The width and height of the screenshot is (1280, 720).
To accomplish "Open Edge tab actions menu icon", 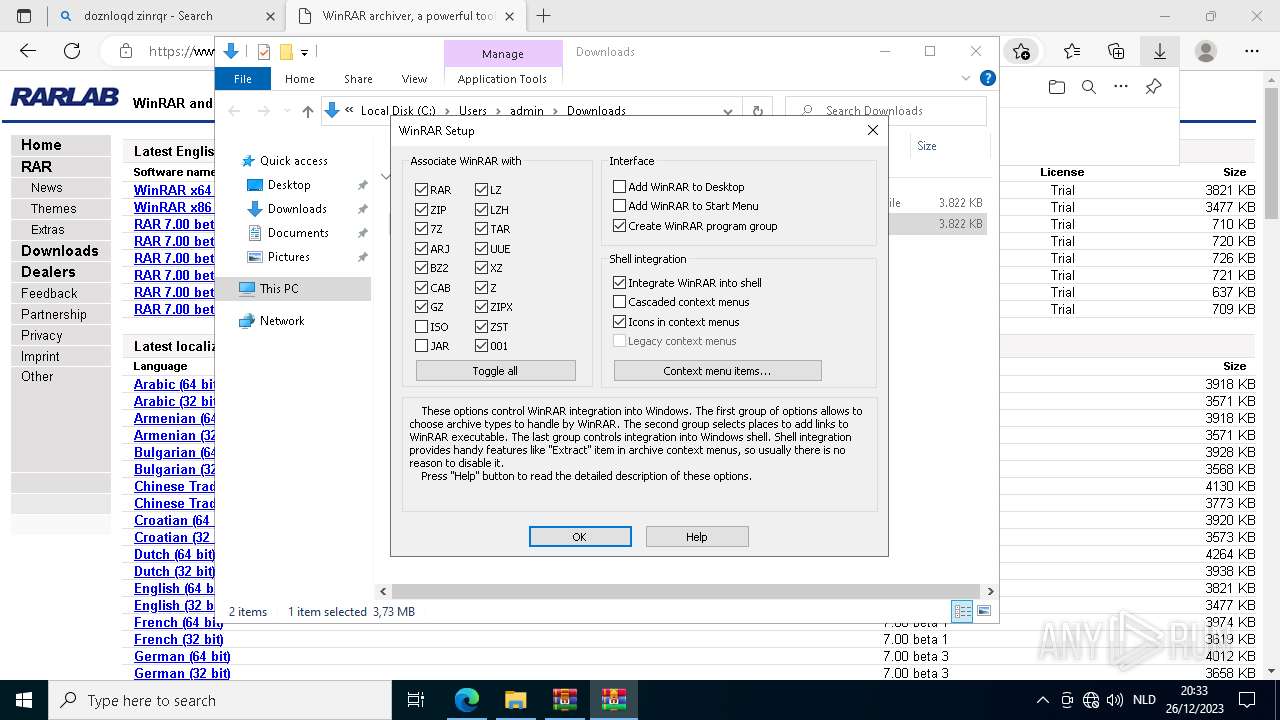I will pos(24,16).
